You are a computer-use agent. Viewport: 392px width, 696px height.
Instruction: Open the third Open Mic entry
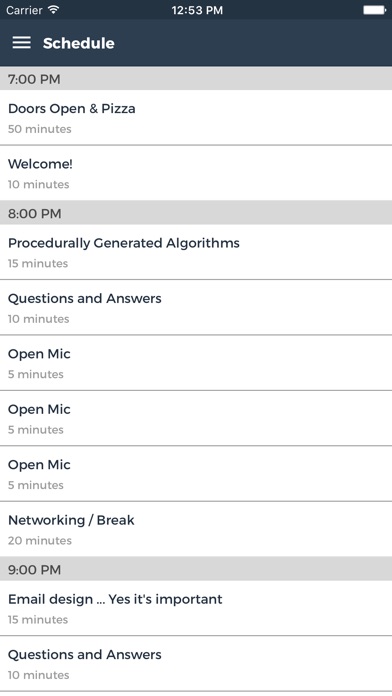click(x=196, y=474)
